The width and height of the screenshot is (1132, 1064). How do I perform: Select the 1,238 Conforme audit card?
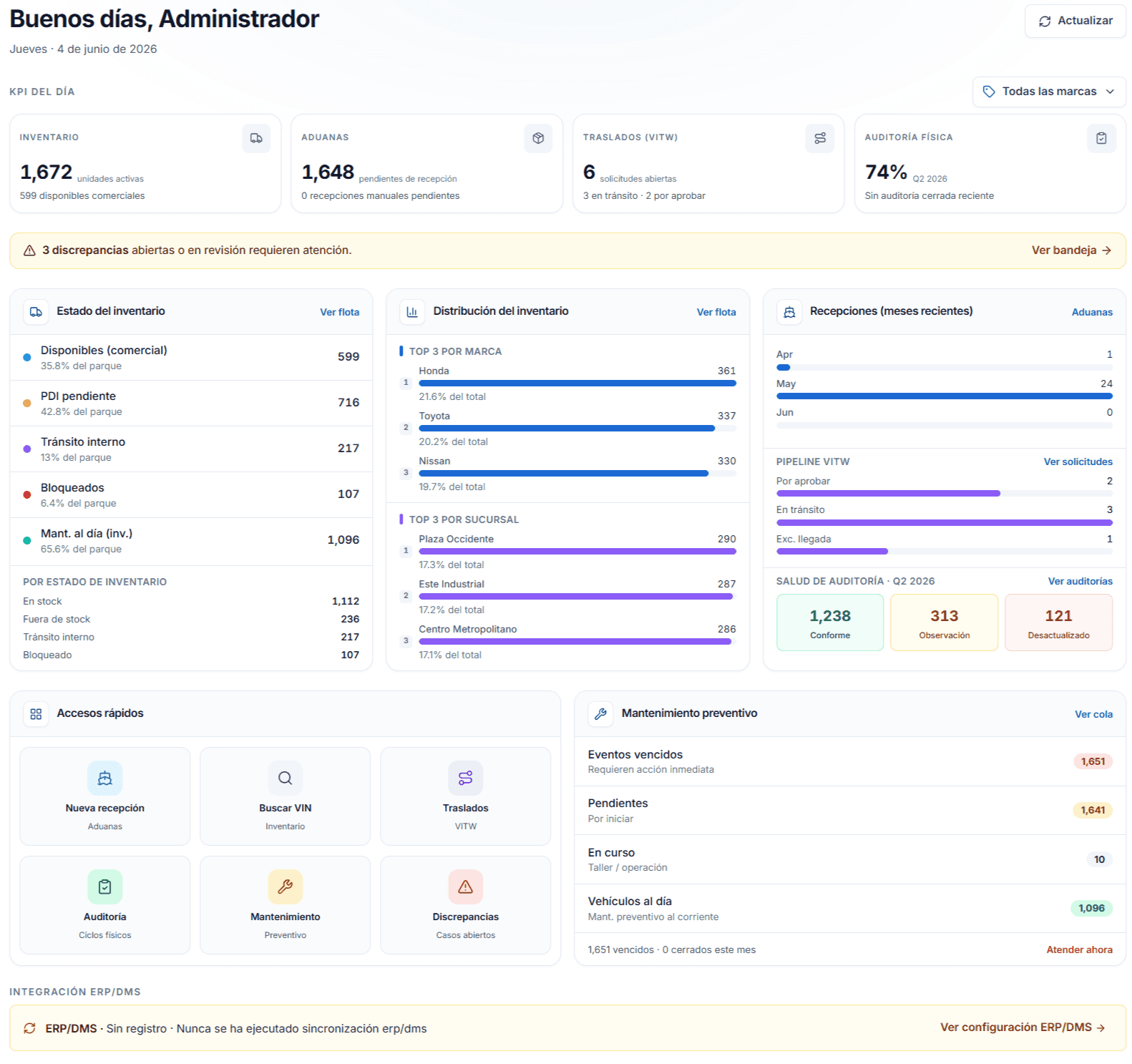[x=830, y=623]
